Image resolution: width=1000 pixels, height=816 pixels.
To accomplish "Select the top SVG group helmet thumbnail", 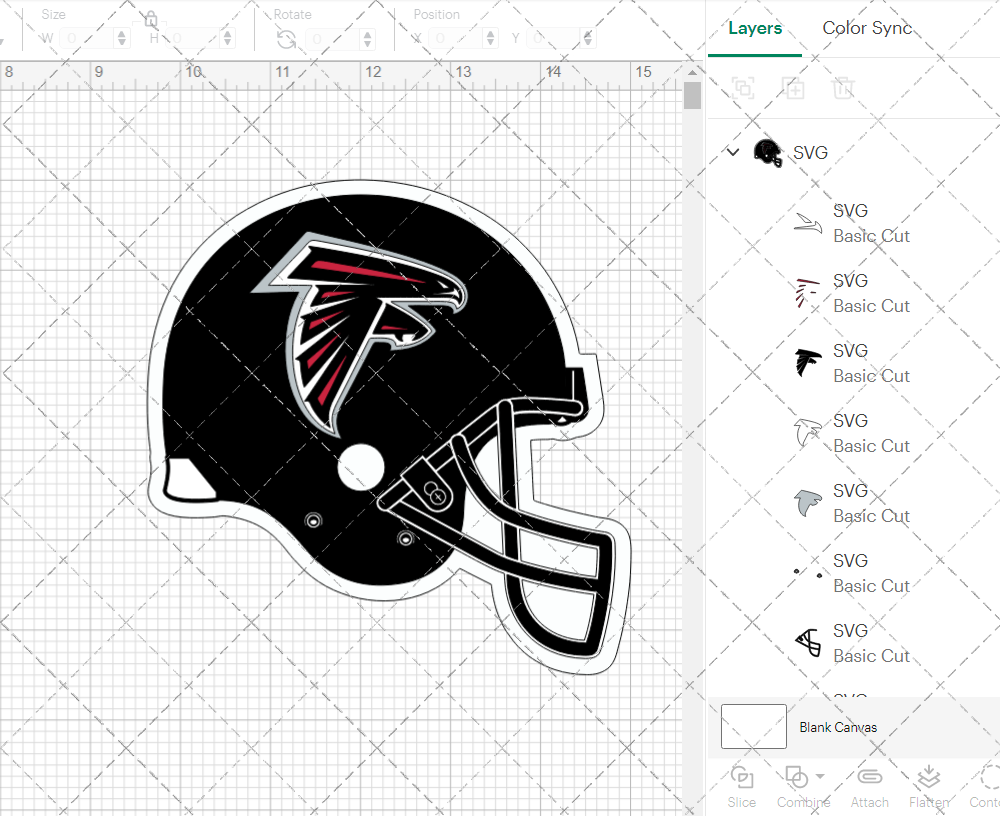I will coord(768,153).
